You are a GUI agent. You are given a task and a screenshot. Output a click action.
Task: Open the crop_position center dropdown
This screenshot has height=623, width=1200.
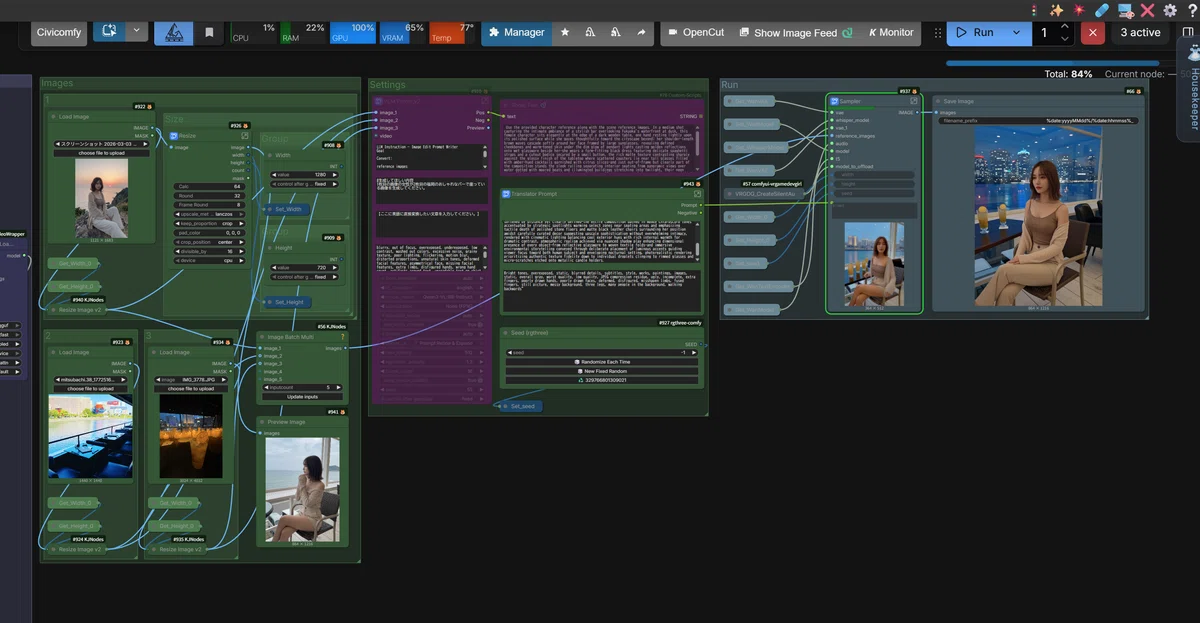[x=210, y=242]
